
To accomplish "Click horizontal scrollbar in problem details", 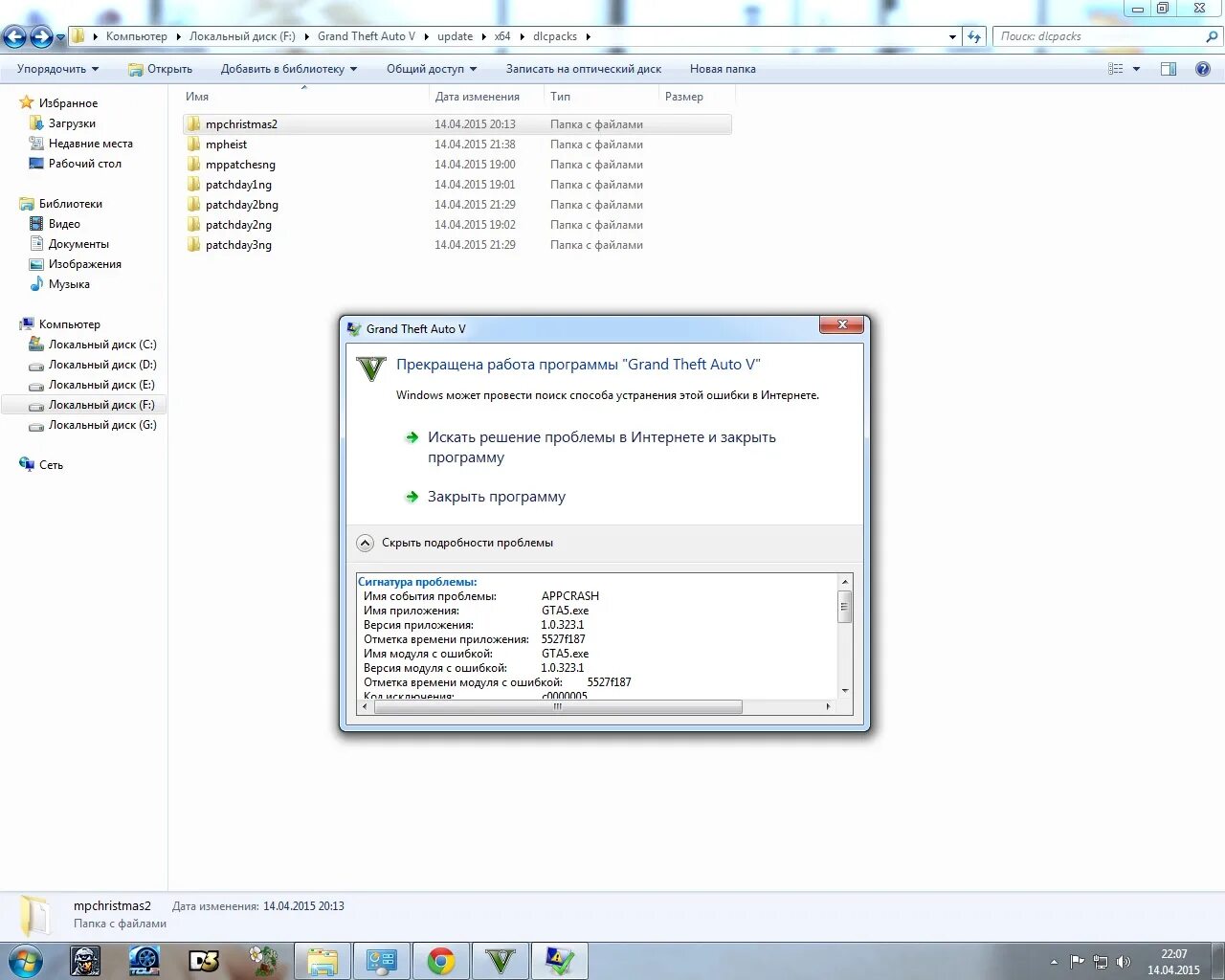I will (558, 706).
